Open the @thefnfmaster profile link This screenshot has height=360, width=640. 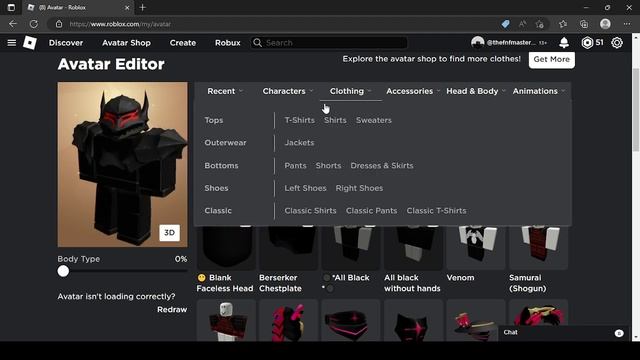pyautogui.click(x=511, y=42)
